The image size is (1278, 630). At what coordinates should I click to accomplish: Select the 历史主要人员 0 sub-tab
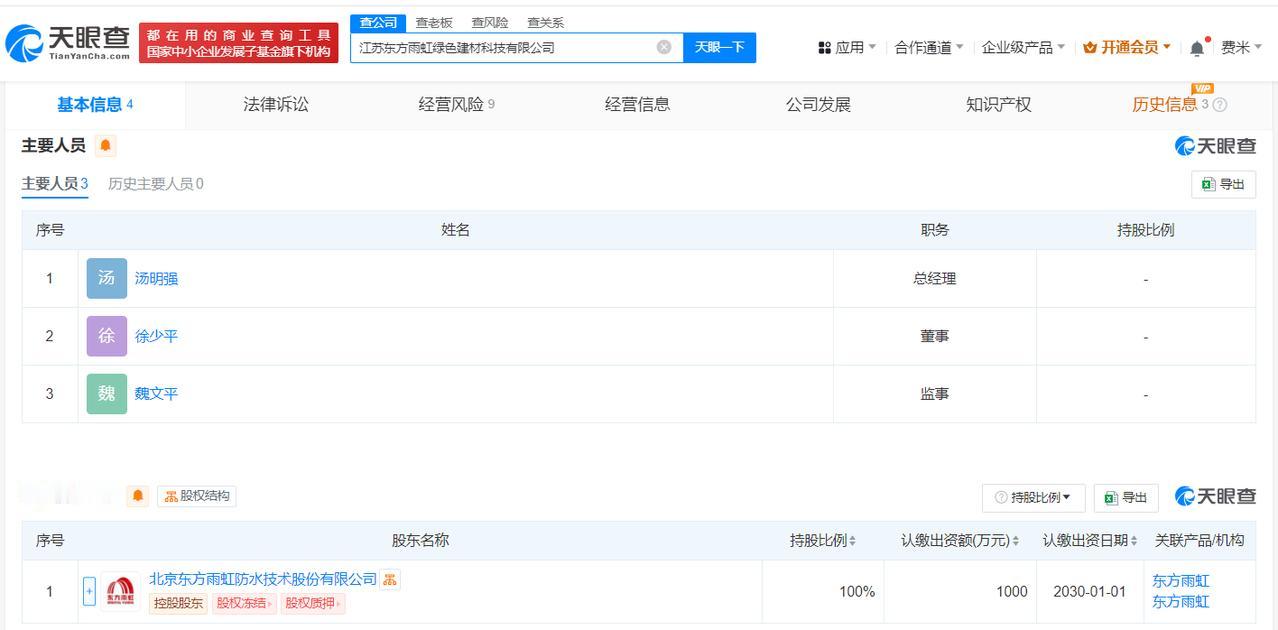[156, 184]
